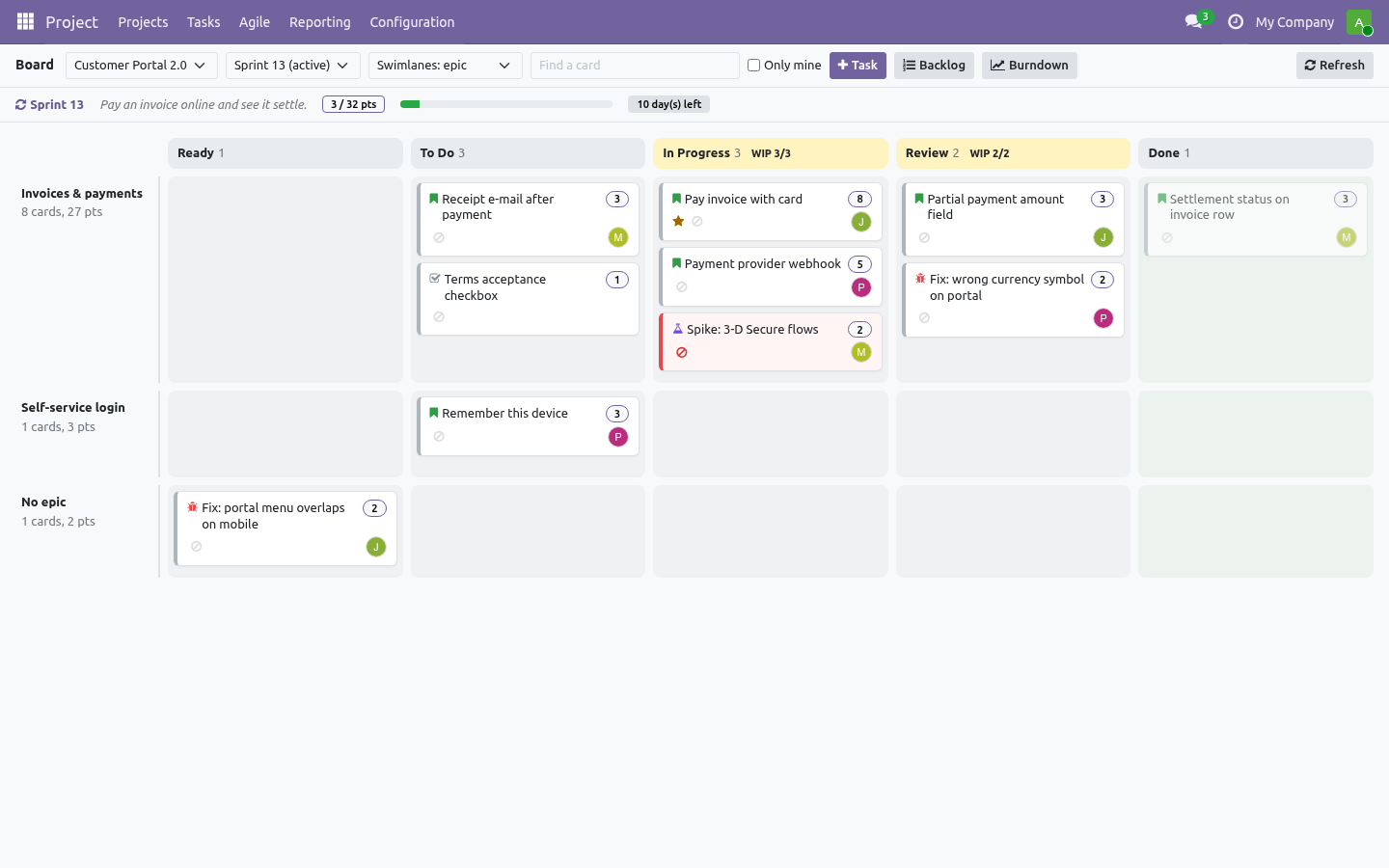The width and height of the screenshot is (1389, 868).
Task: Click the flask icon on Spike: 3-D Secure flows
Action: tap(678, 329)
